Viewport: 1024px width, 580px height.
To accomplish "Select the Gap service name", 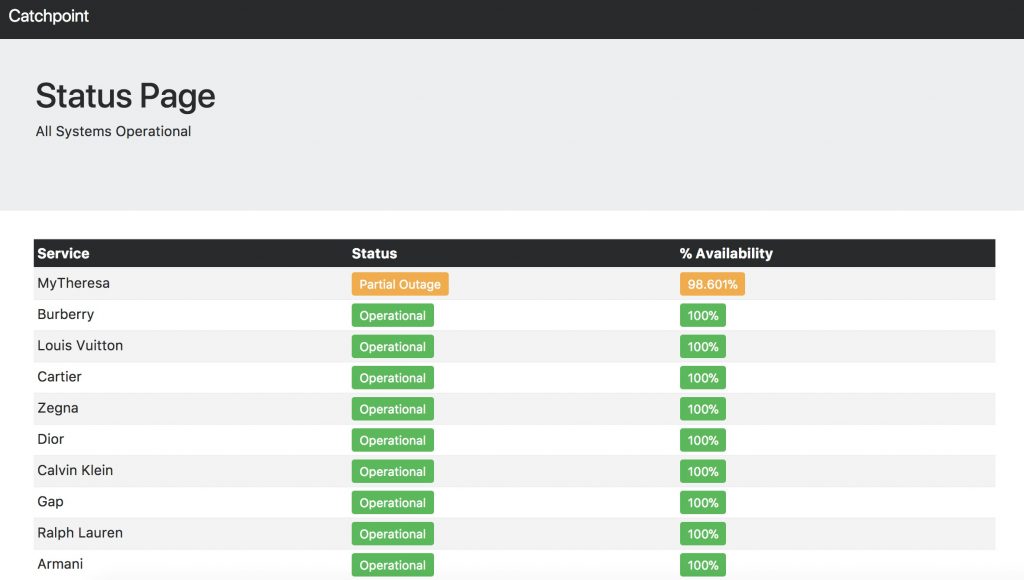I will pyautogui.click(x=50, y=502).
